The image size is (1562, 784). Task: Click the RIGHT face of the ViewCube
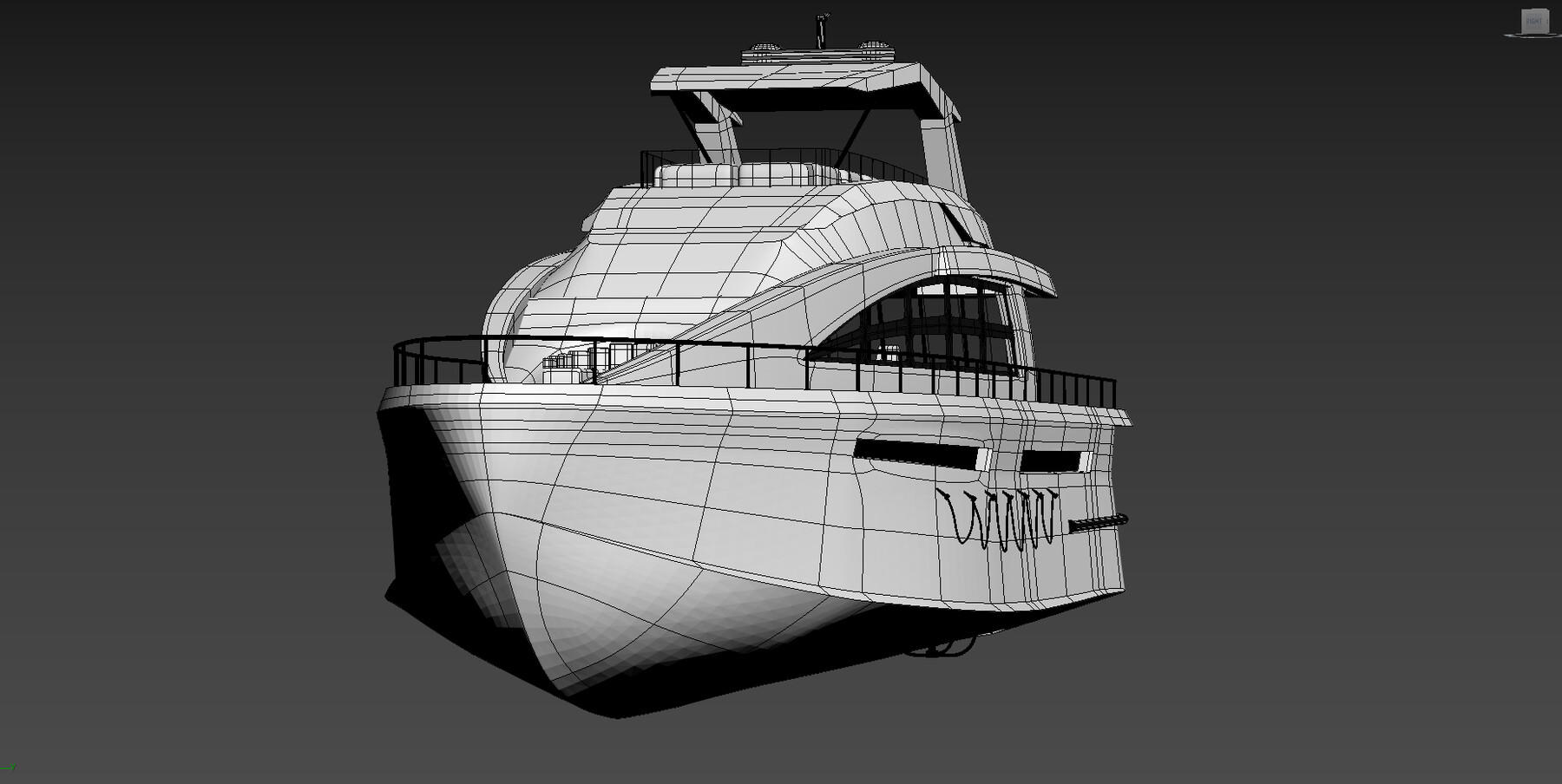pos(1534,22)
